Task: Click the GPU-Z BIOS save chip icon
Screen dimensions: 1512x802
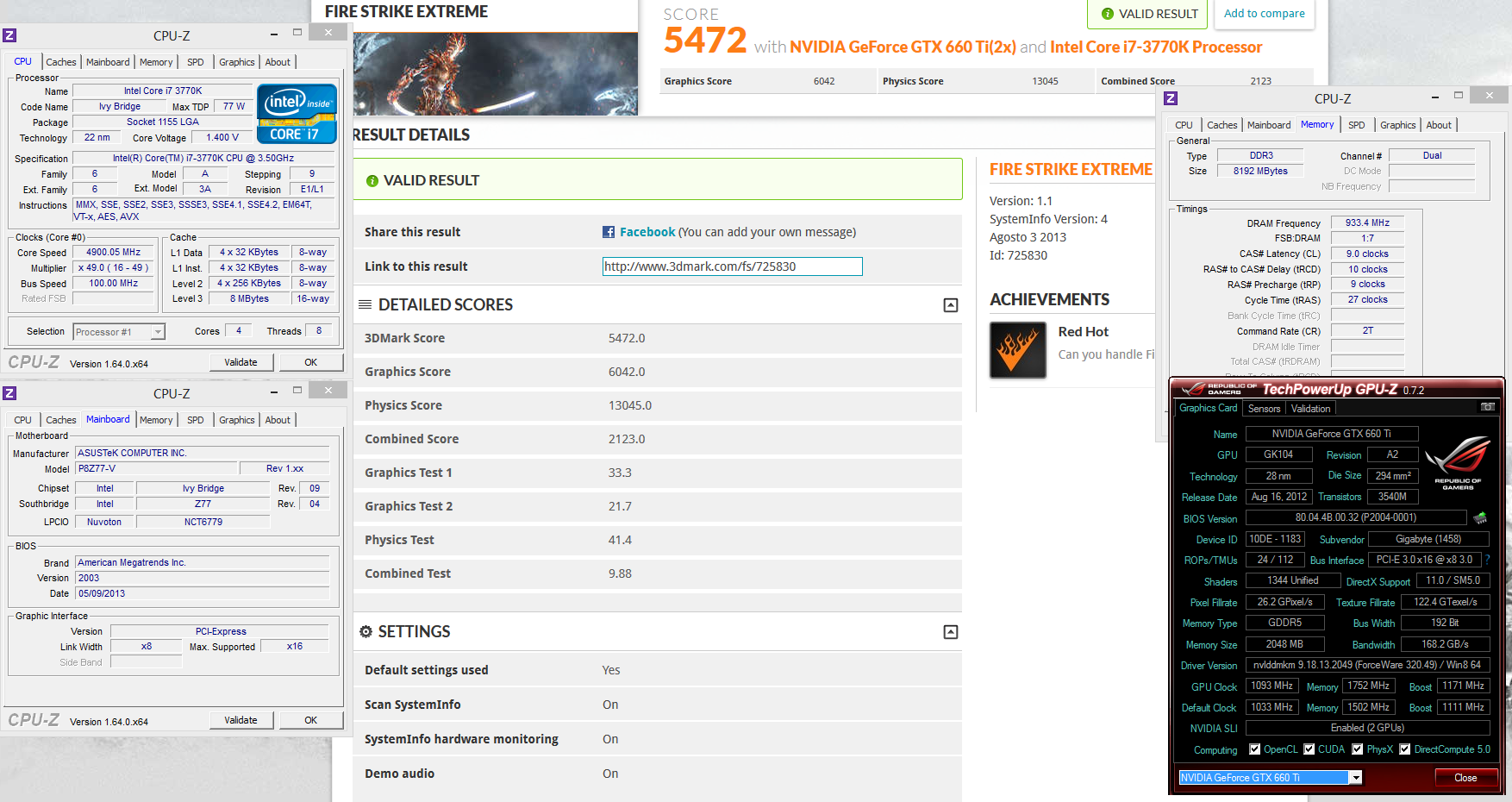Action: (1480, 518)
